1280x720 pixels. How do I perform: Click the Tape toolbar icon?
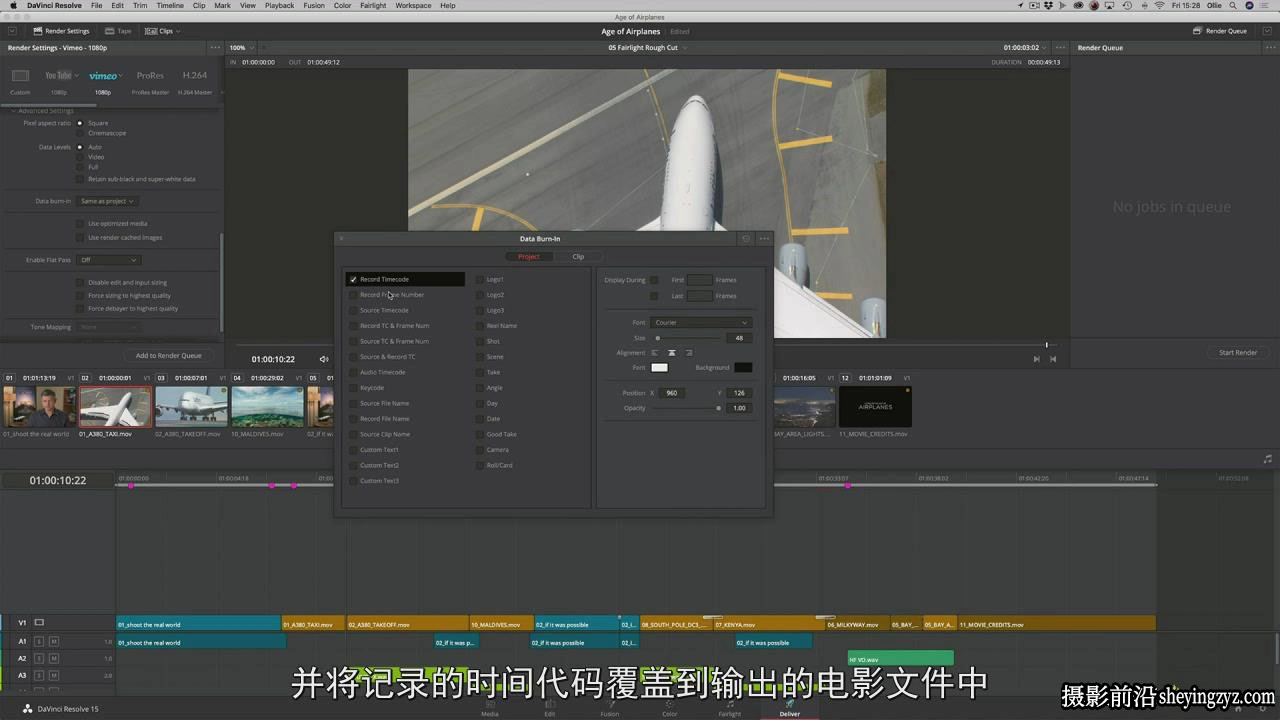[118, 31]
